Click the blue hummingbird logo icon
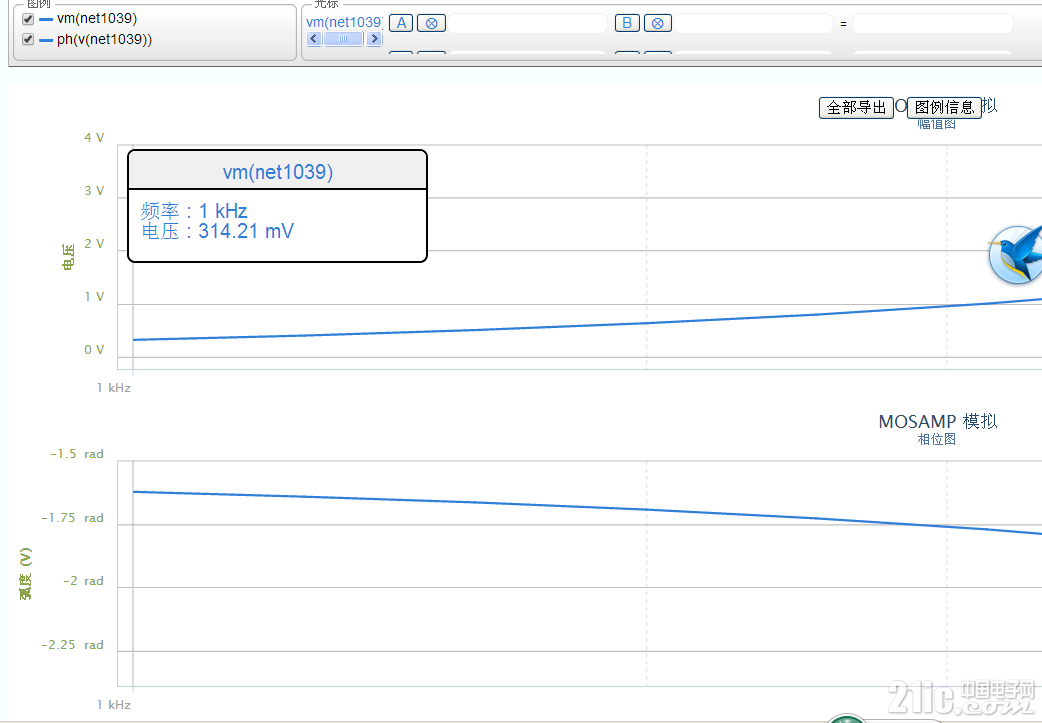This screenshot has width=1042, height=723. [1015, 255]
